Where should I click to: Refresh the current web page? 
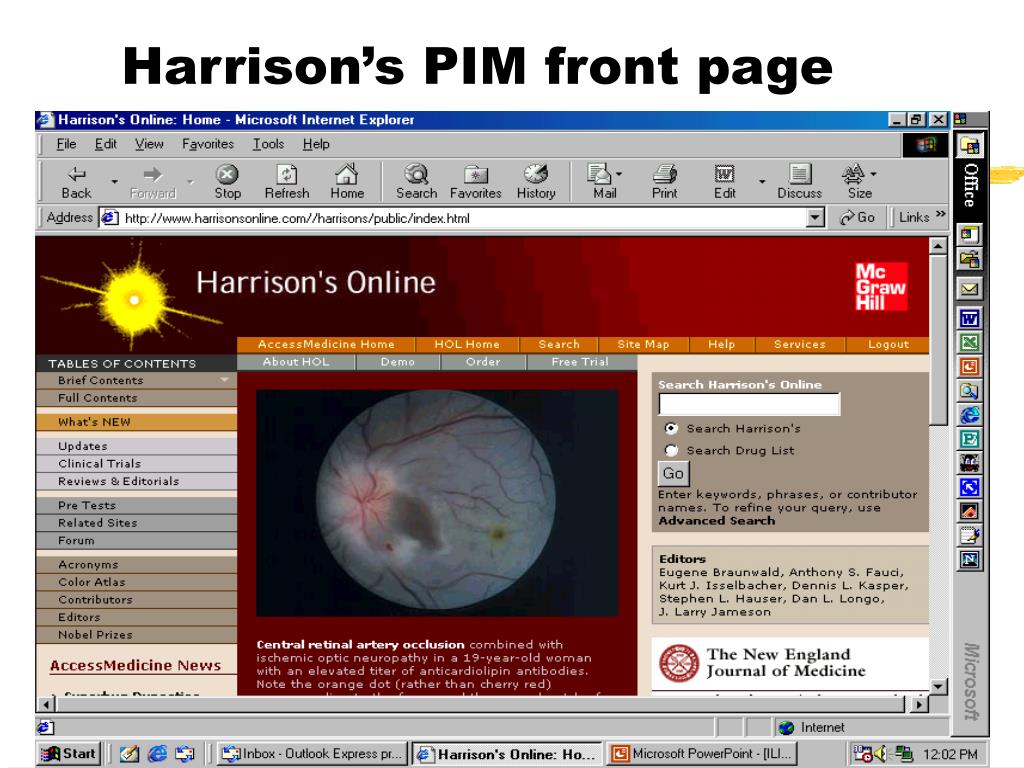tap(287, 182)
